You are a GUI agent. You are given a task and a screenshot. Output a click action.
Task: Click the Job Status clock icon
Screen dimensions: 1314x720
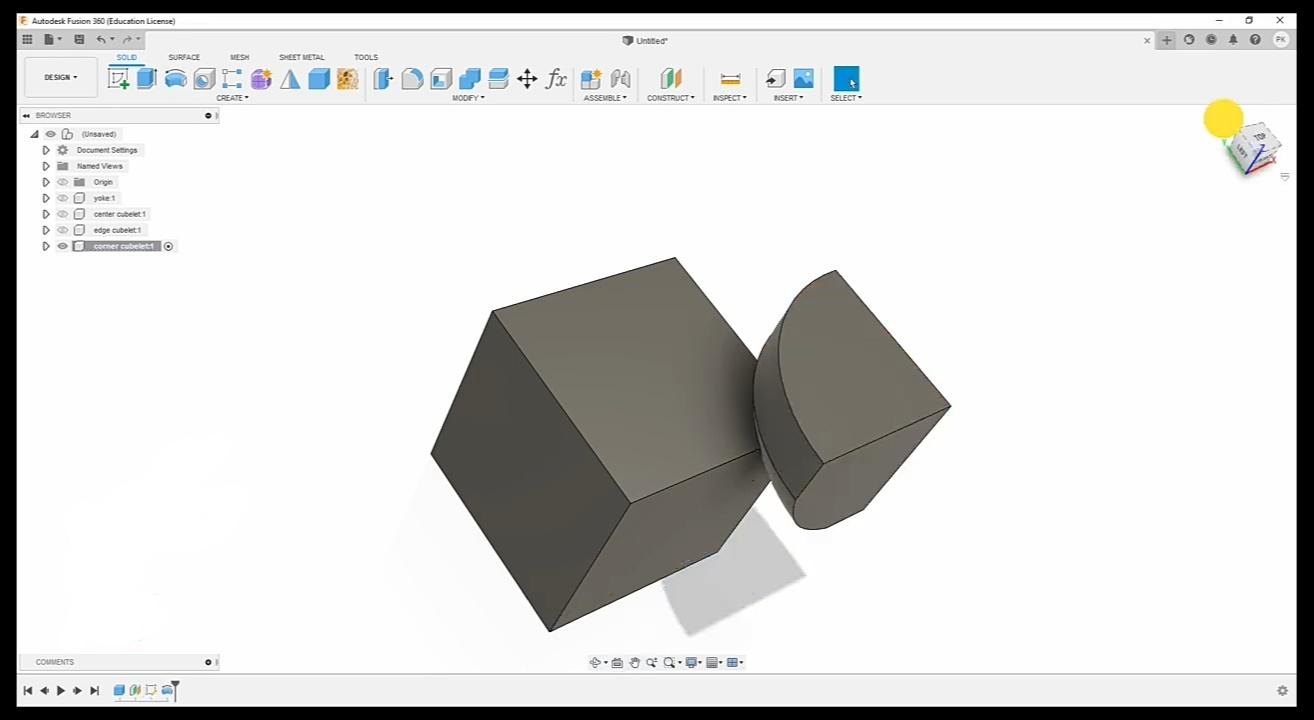(x=1211, y=40)
